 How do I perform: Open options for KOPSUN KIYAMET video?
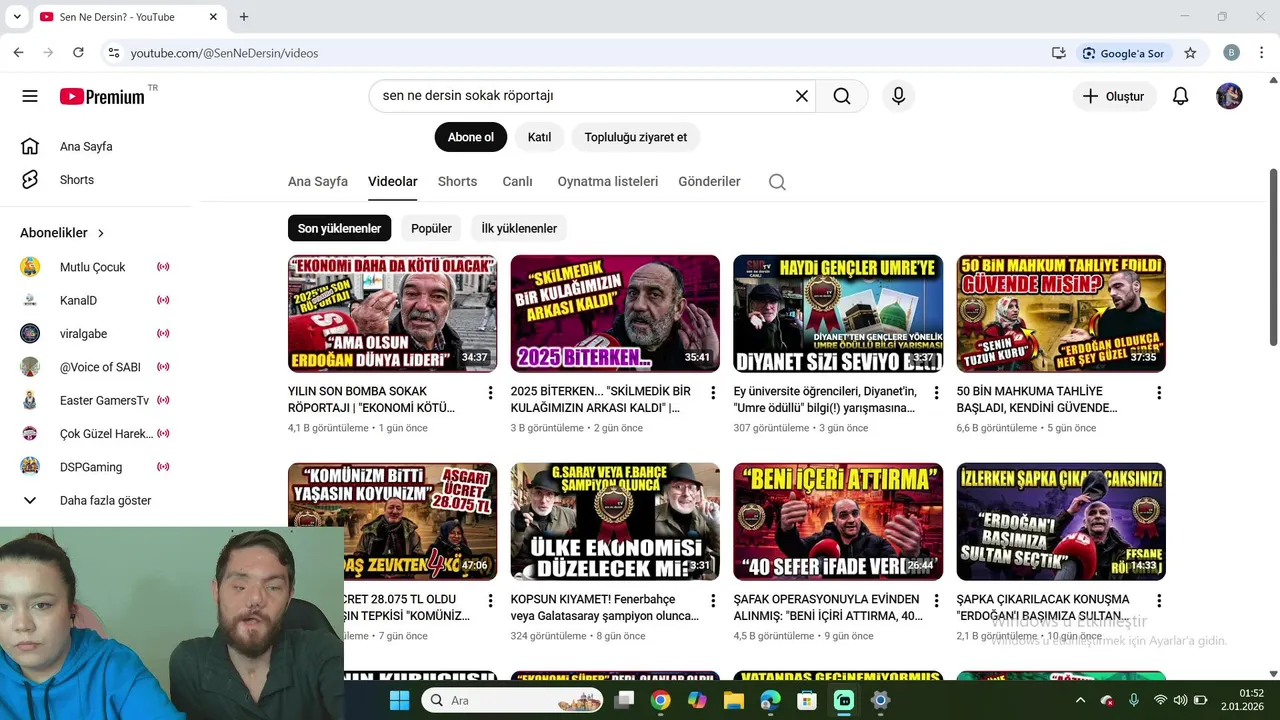click(x=713, y=601)
